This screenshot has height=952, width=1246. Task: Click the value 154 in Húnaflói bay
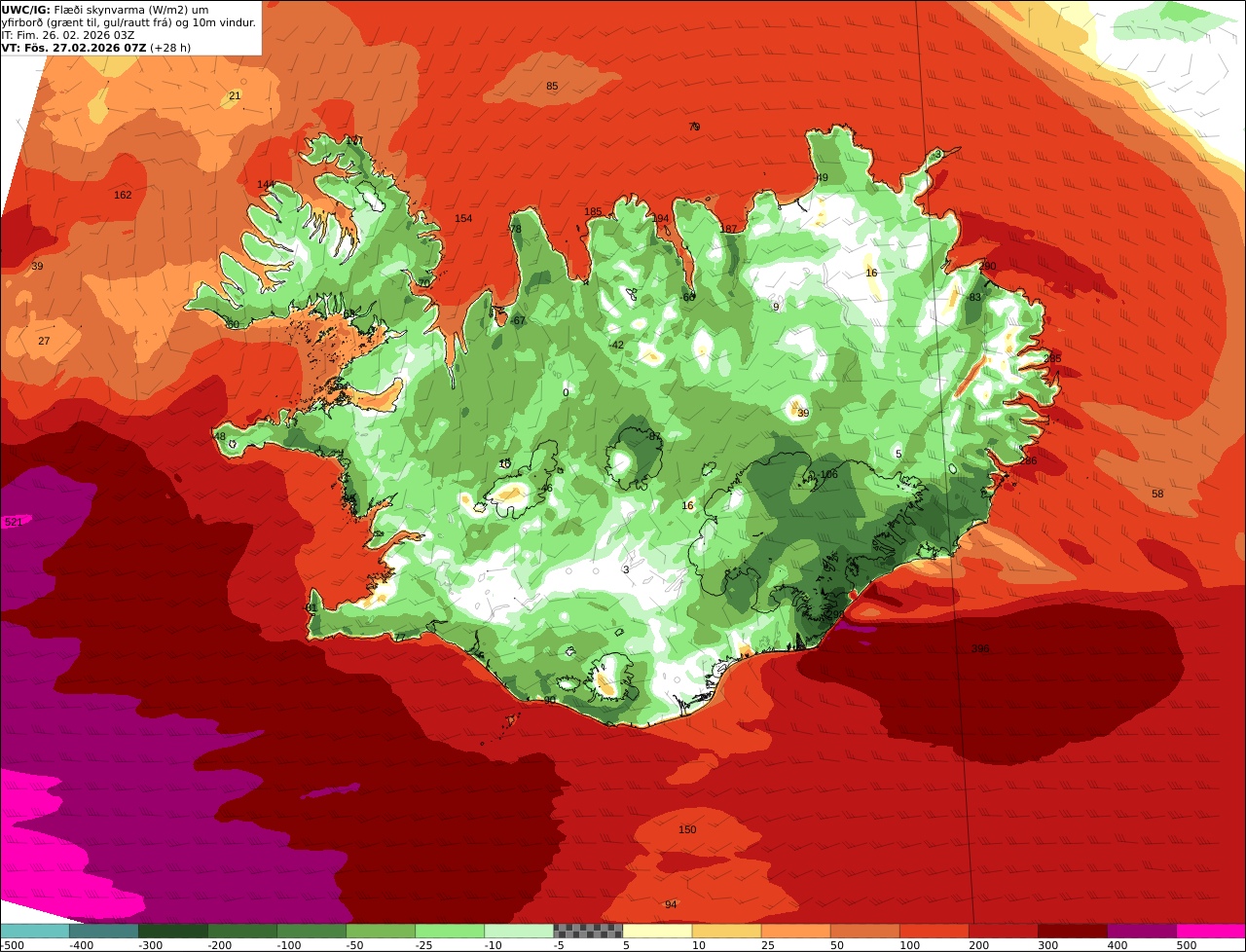click(463, 218)
